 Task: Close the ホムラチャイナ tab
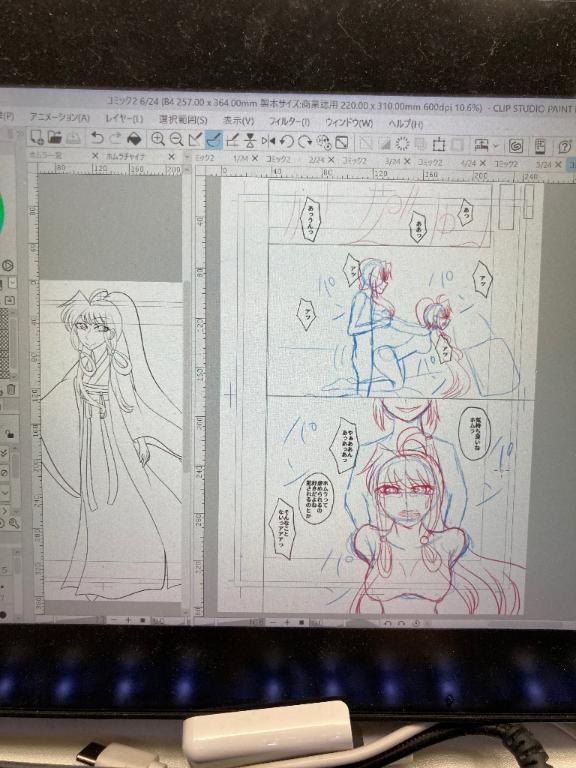click(x=171, y=157)
